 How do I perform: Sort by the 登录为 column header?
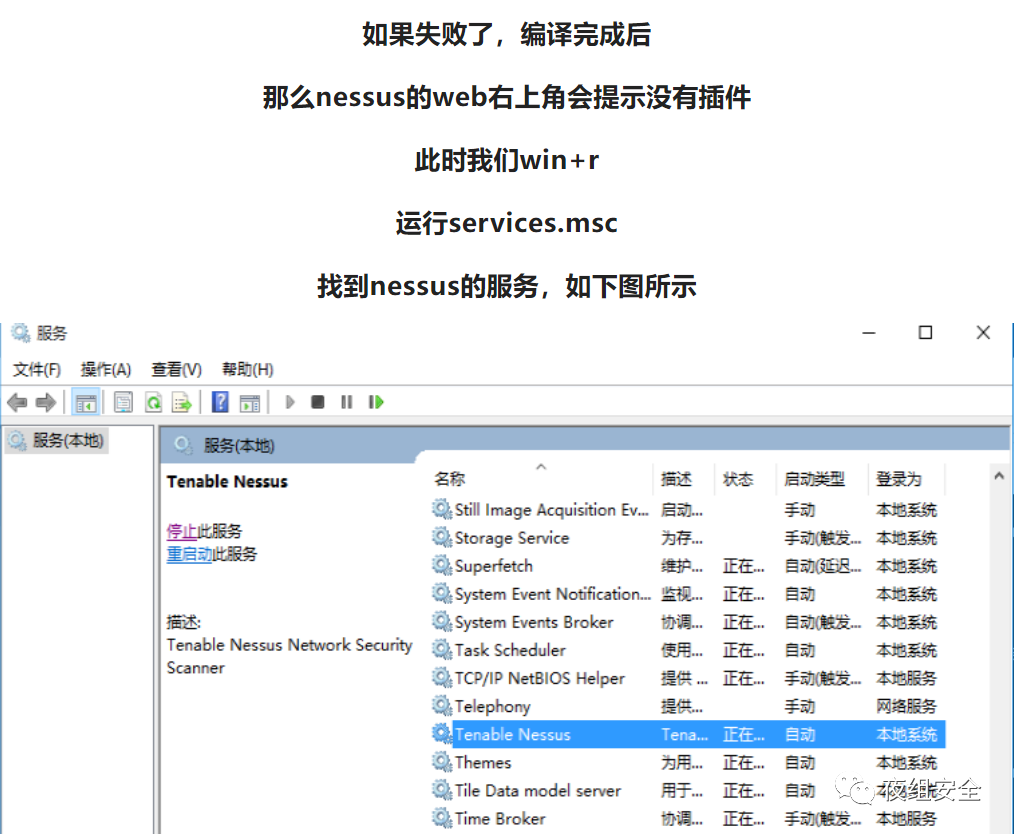point(899,479)
